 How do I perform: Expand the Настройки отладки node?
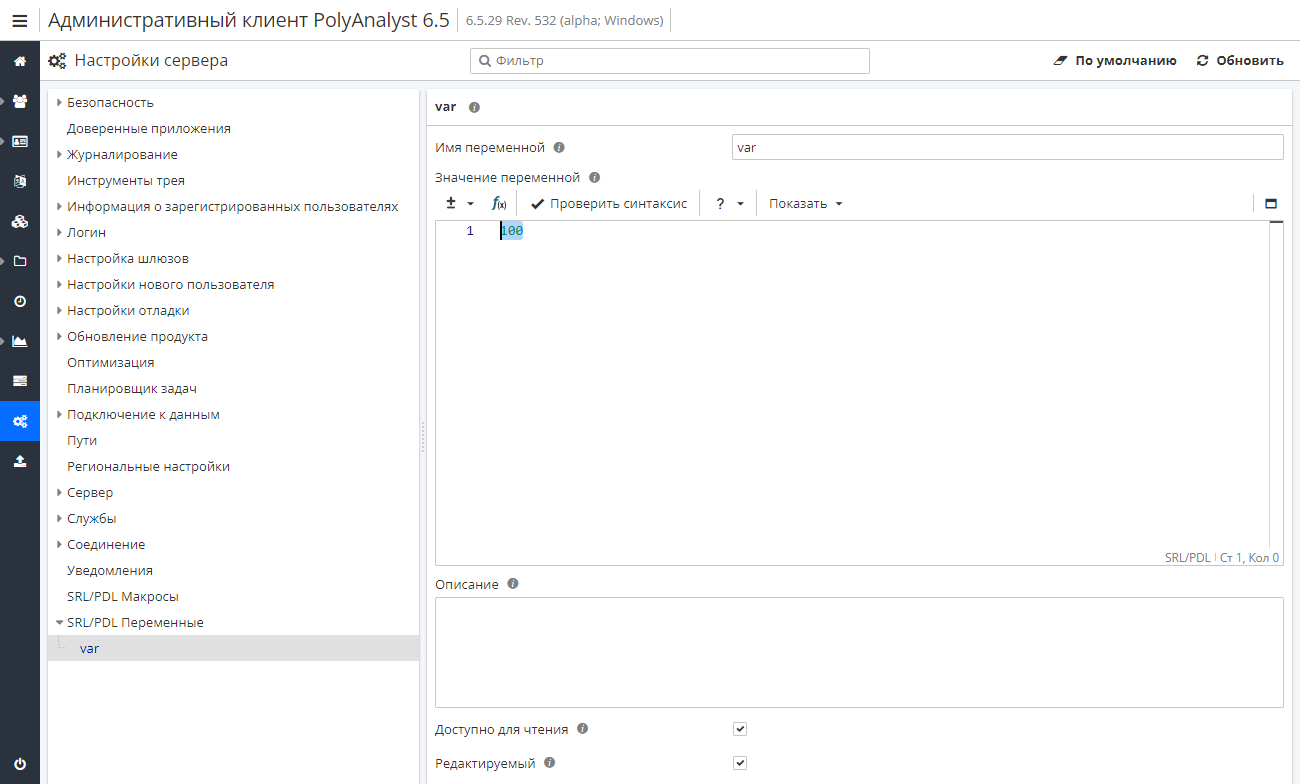click(x=60, y=310)
